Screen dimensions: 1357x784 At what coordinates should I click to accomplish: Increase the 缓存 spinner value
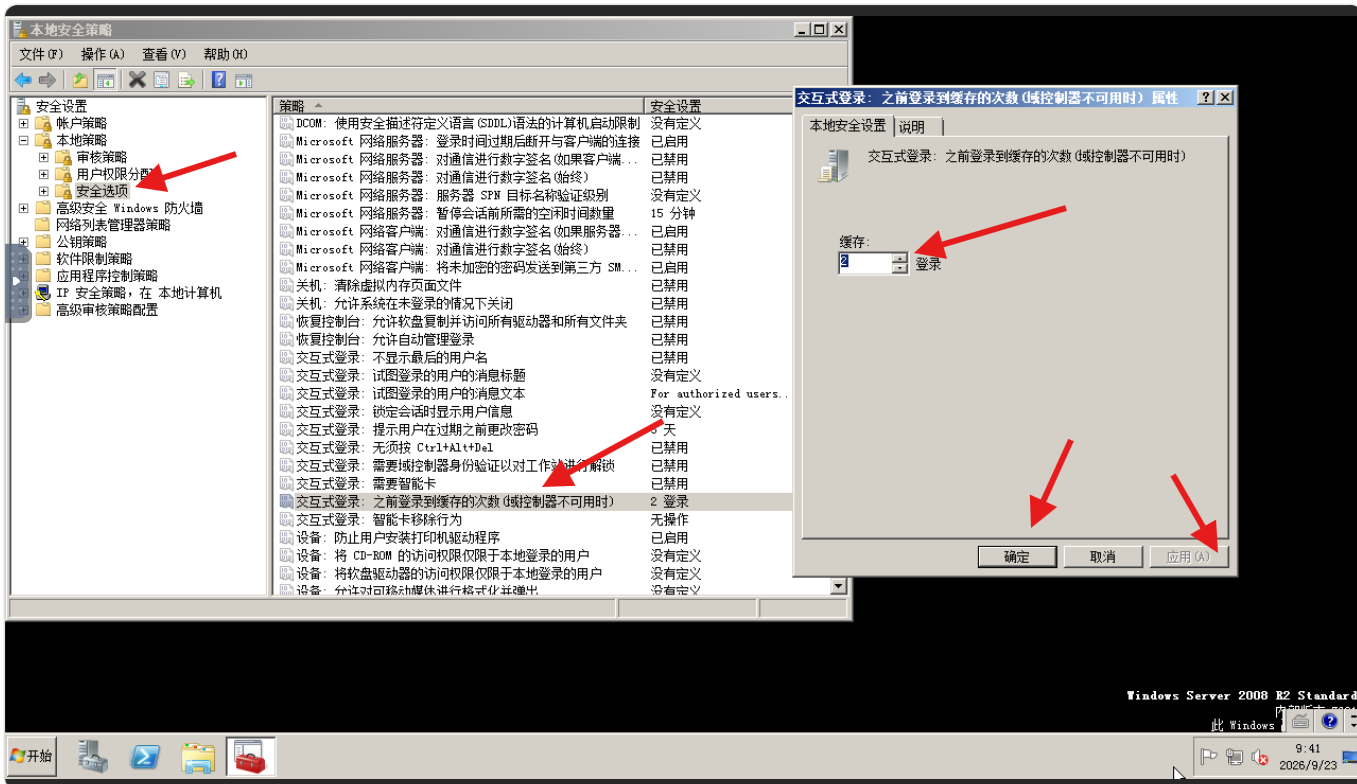click(x=900, y=257)
